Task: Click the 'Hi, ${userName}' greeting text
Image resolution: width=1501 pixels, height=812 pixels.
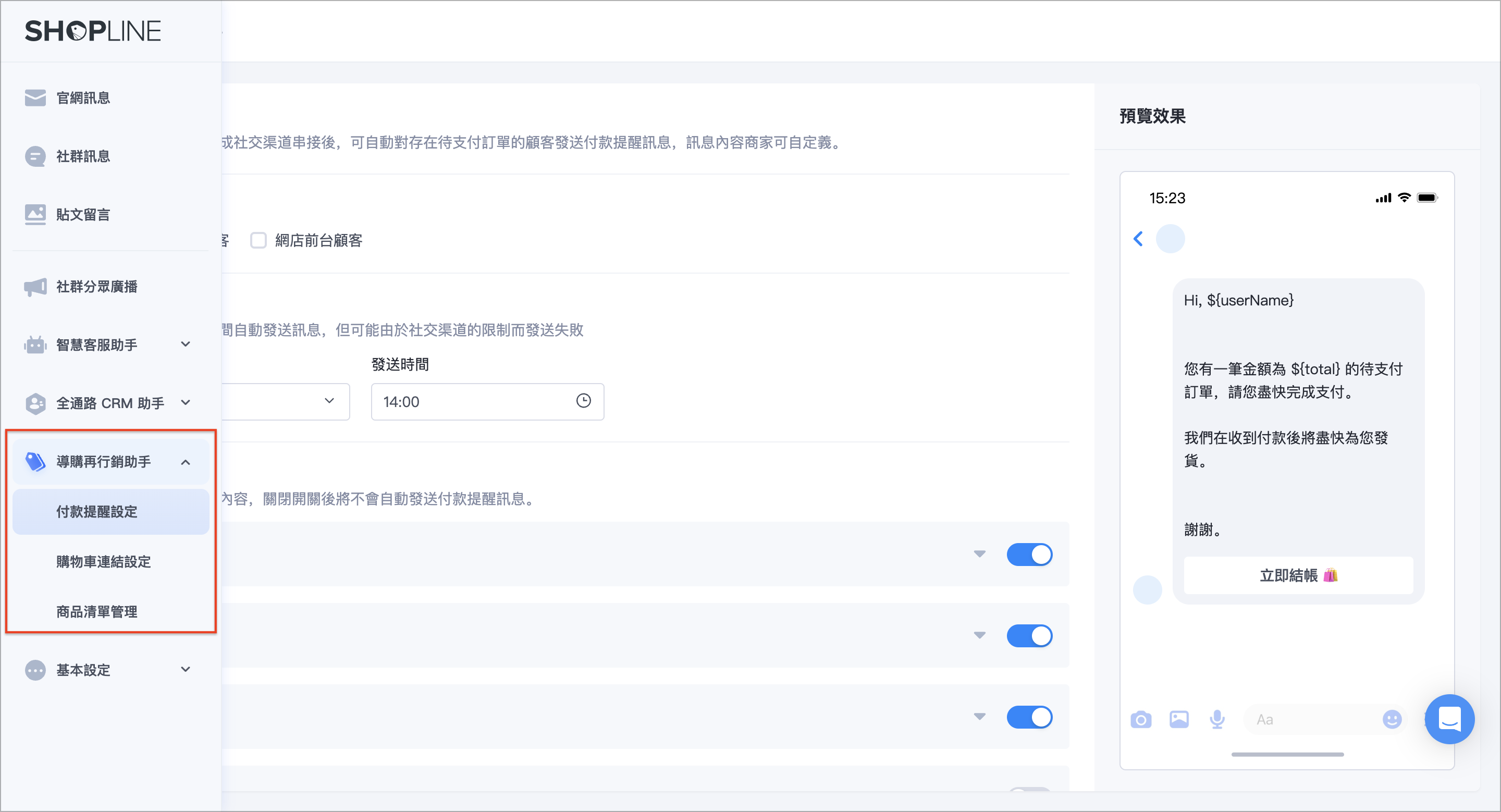Action: (1238, 300)
